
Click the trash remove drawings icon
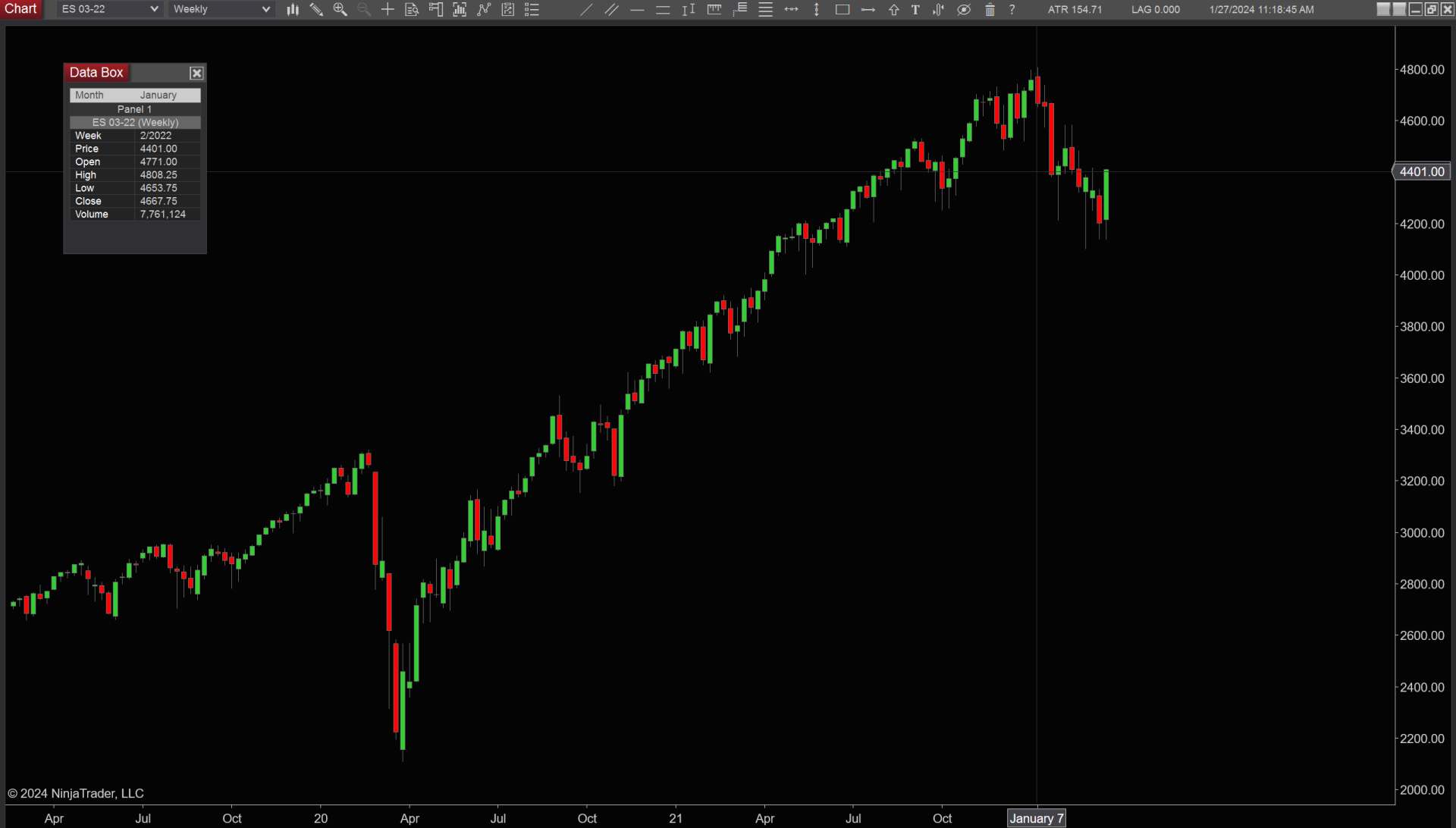[990, 10]
